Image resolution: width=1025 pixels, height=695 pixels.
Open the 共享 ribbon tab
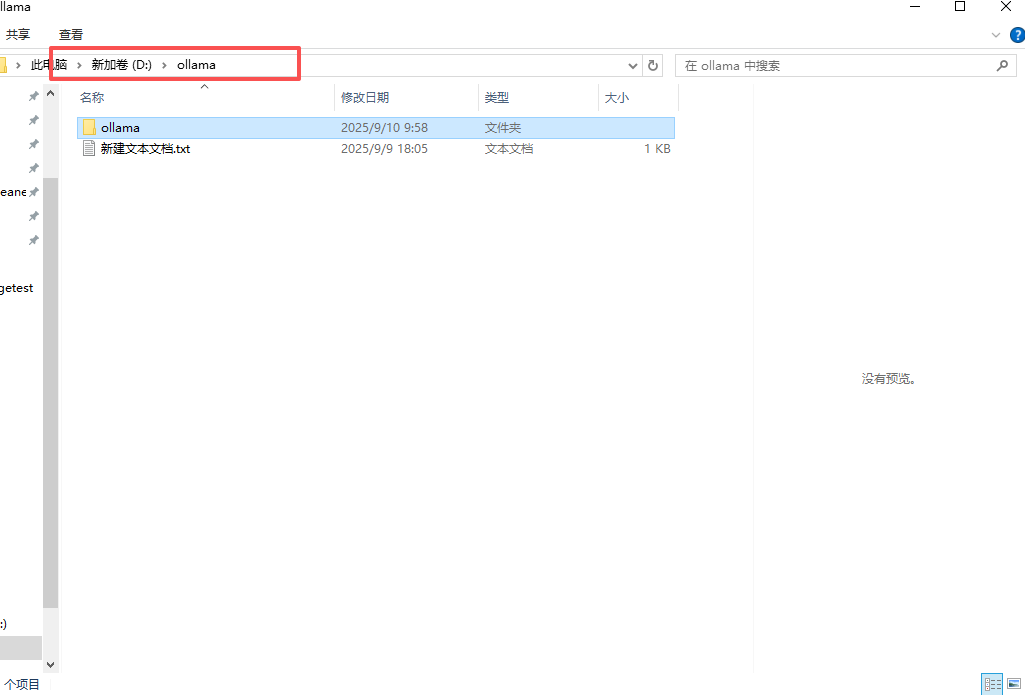click(x=18, y=34)
